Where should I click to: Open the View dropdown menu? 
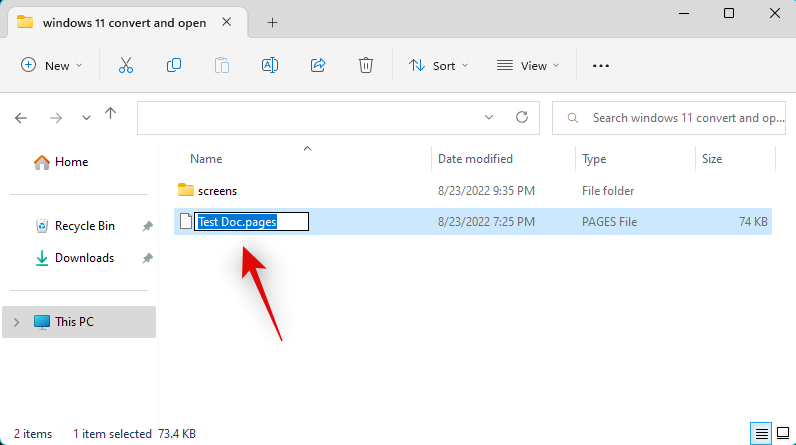[x=528, y=65]
